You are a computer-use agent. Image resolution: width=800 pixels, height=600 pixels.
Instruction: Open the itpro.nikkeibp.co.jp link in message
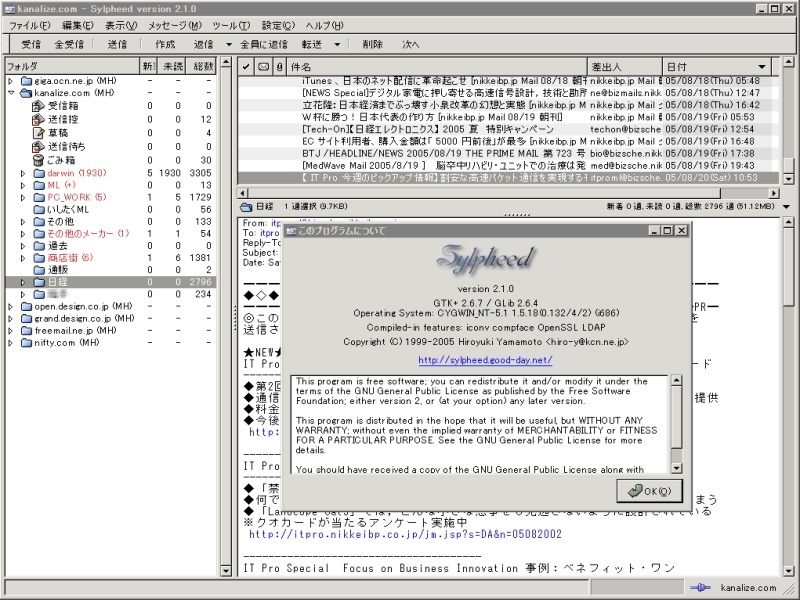405,534
